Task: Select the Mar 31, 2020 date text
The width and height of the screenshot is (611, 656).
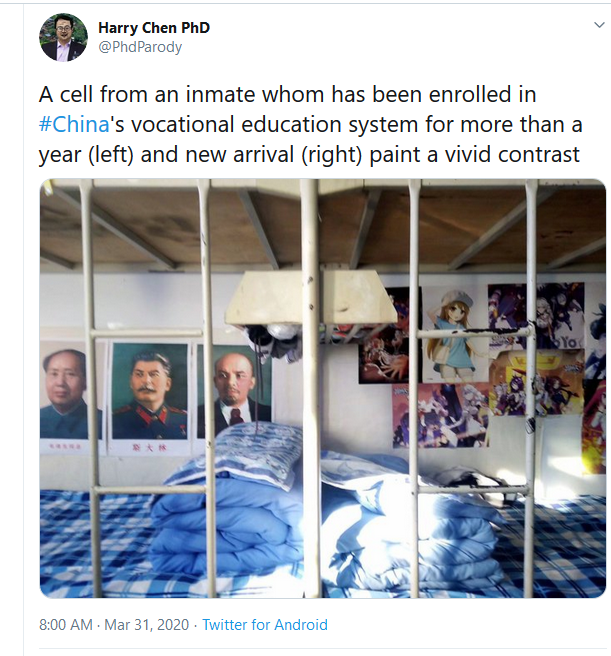Action: click(x=146, y=625)
